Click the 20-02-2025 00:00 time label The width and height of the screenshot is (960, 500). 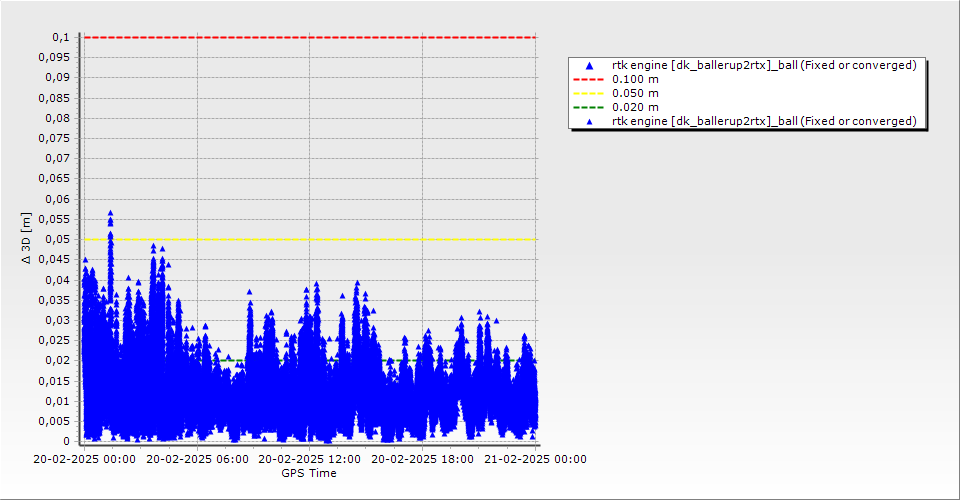click(84, 459)
